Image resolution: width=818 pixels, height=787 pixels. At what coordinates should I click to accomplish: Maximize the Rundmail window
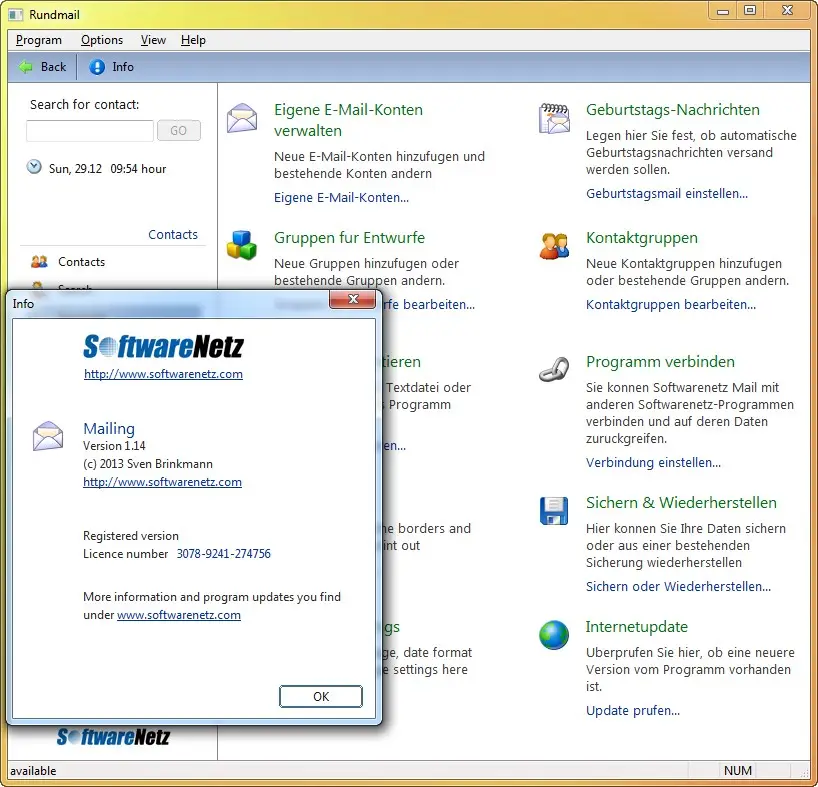click(750, 11)
